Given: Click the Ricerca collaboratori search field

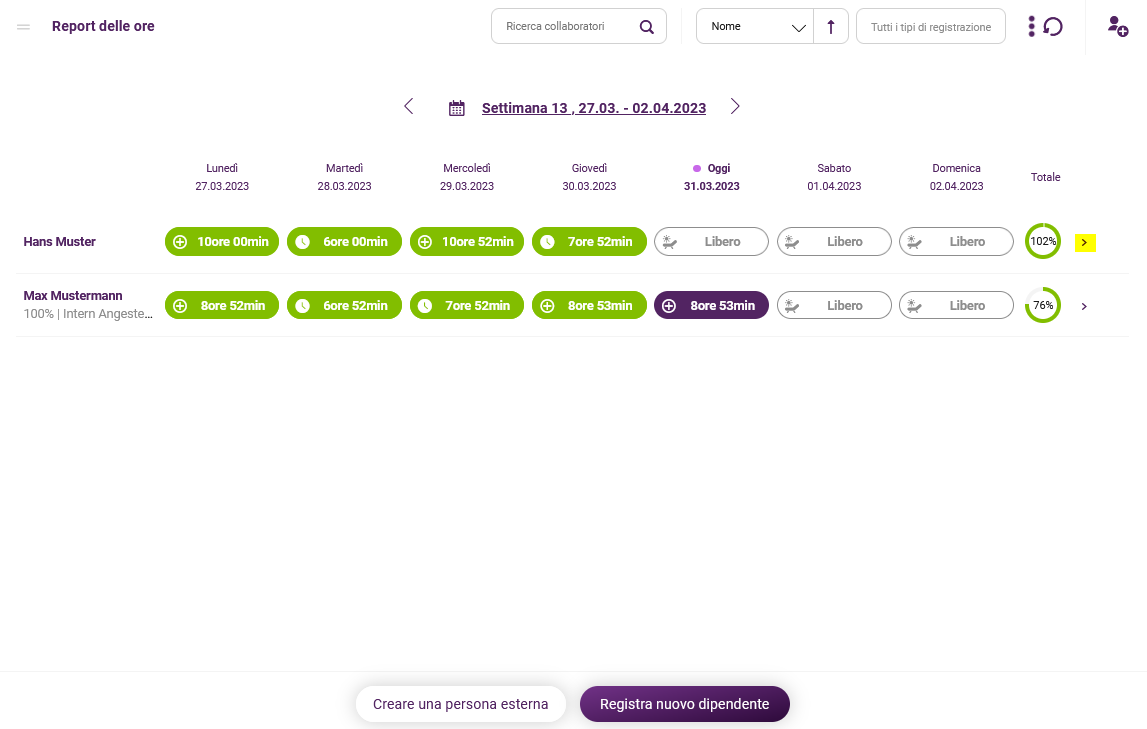Looking at the screenshot, I should click(579, 26).
